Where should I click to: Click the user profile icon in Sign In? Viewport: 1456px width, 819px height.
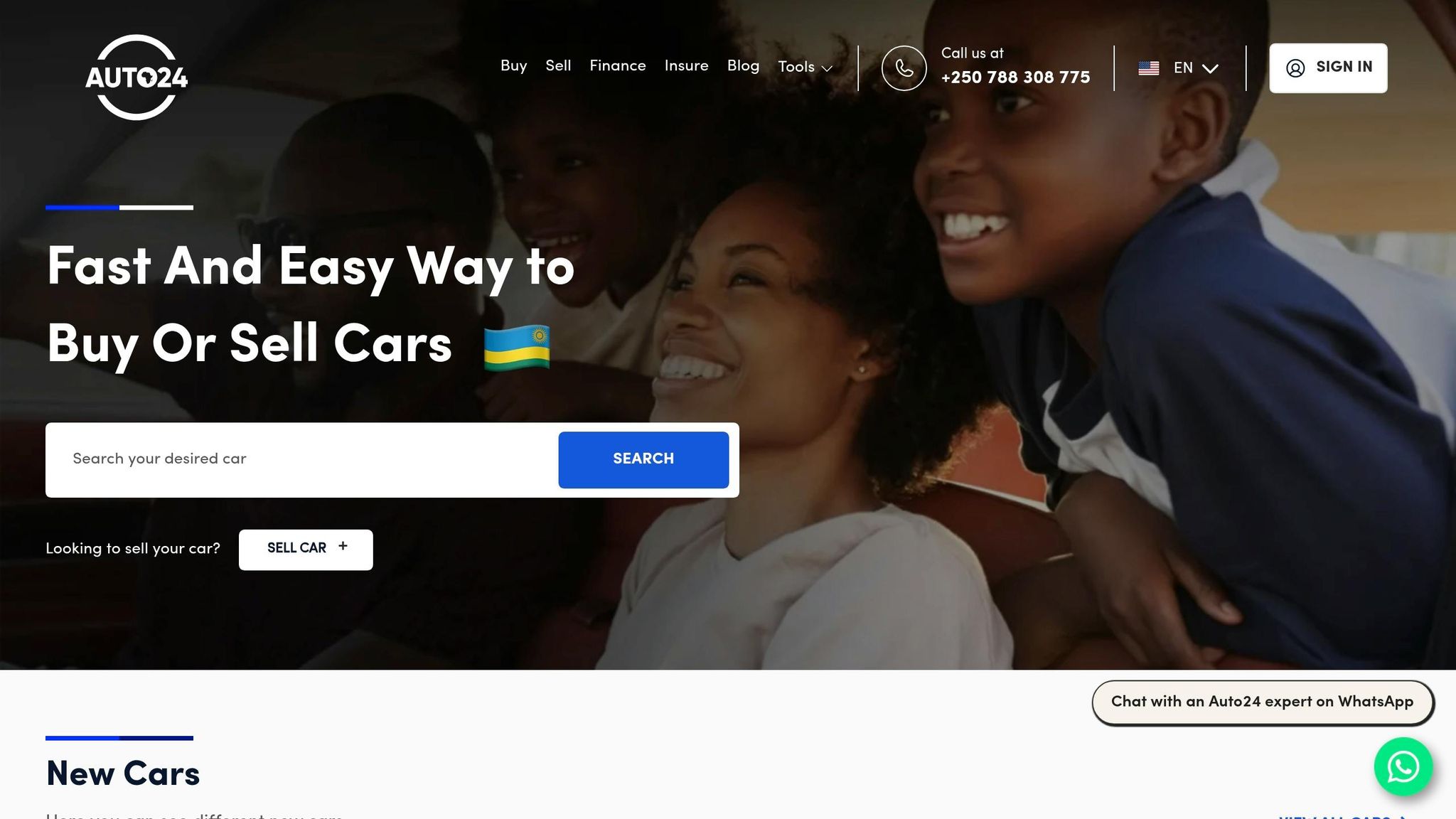[1295, 68]
